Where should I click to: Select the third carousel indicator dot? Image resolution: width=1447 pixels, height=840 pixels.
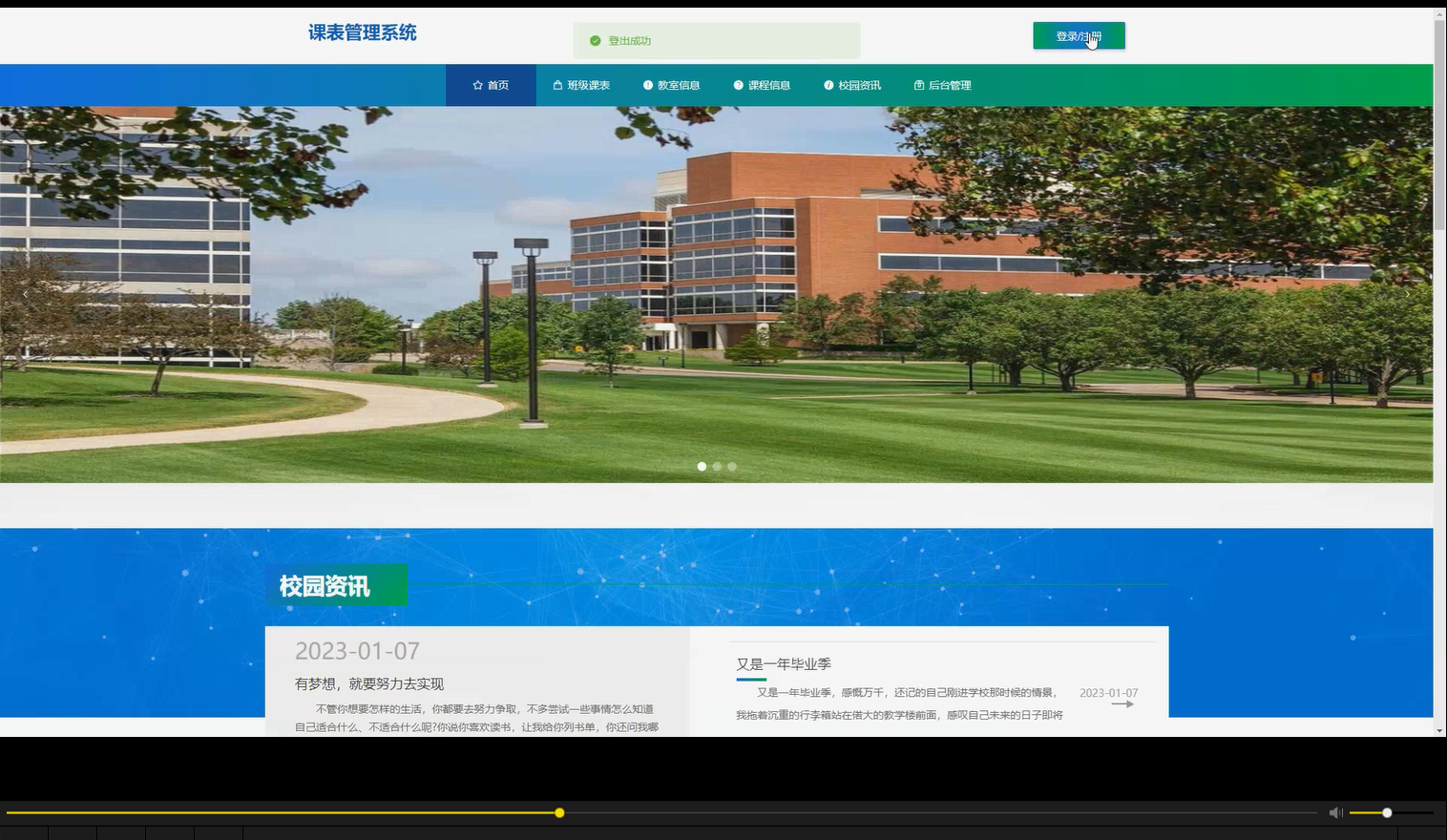pyautogui.click(x=732, y=466)
